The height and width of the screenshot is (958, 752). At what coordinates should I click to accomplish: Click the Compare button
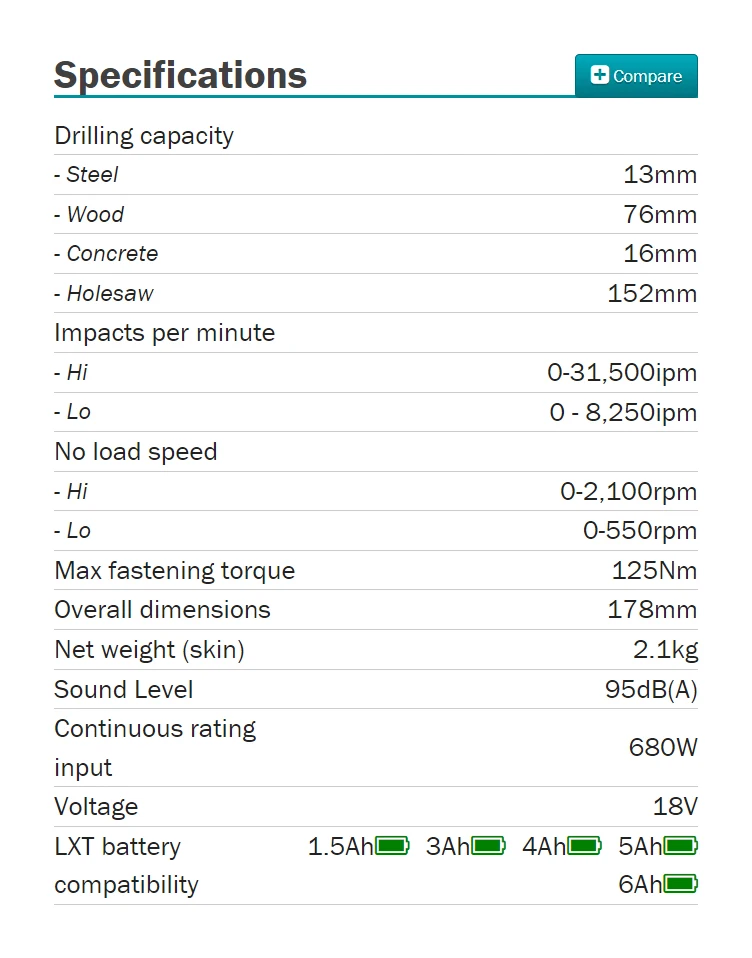click(636, 76)
